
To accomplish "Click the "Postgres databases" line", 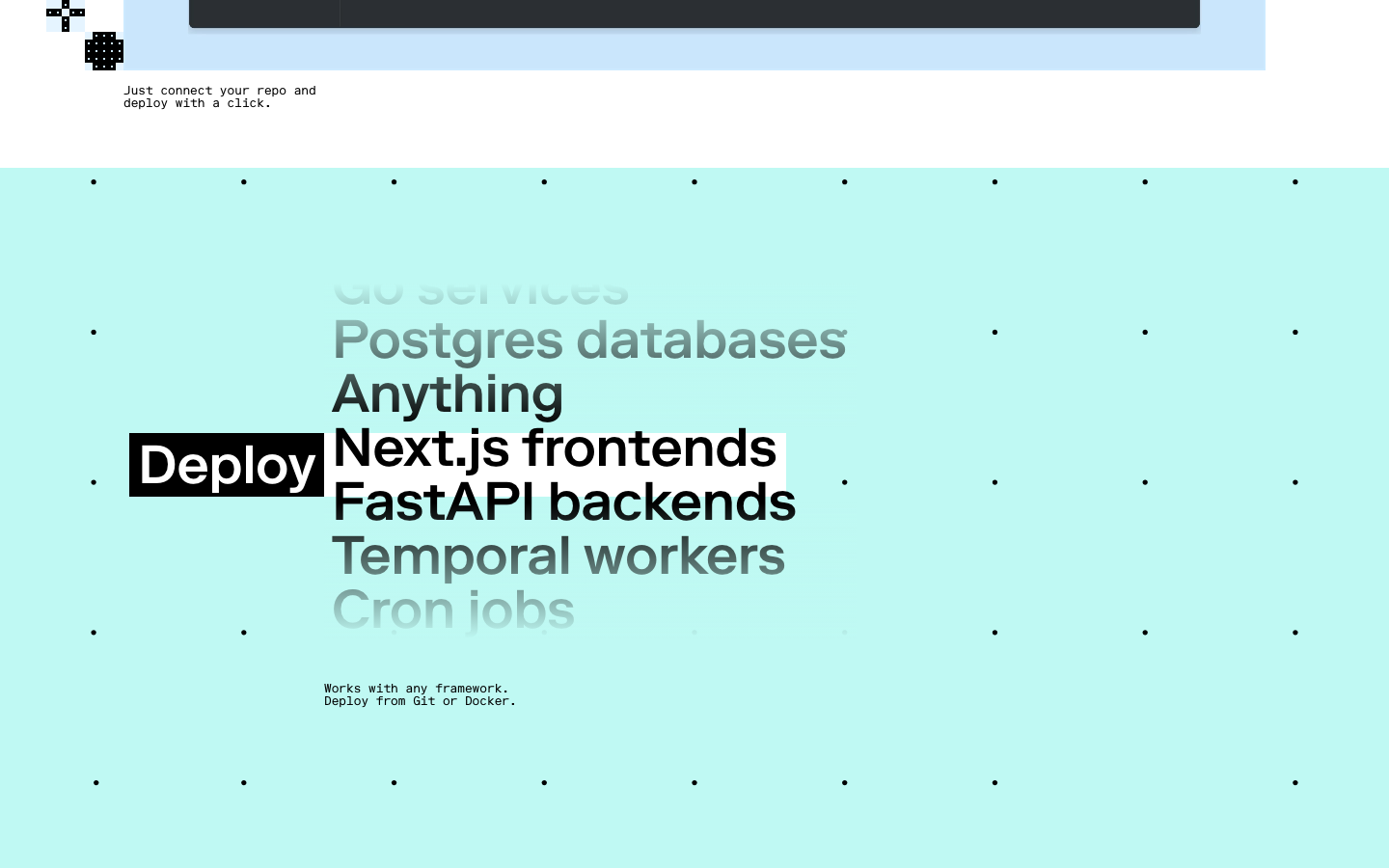I will [x=589, y=340].
